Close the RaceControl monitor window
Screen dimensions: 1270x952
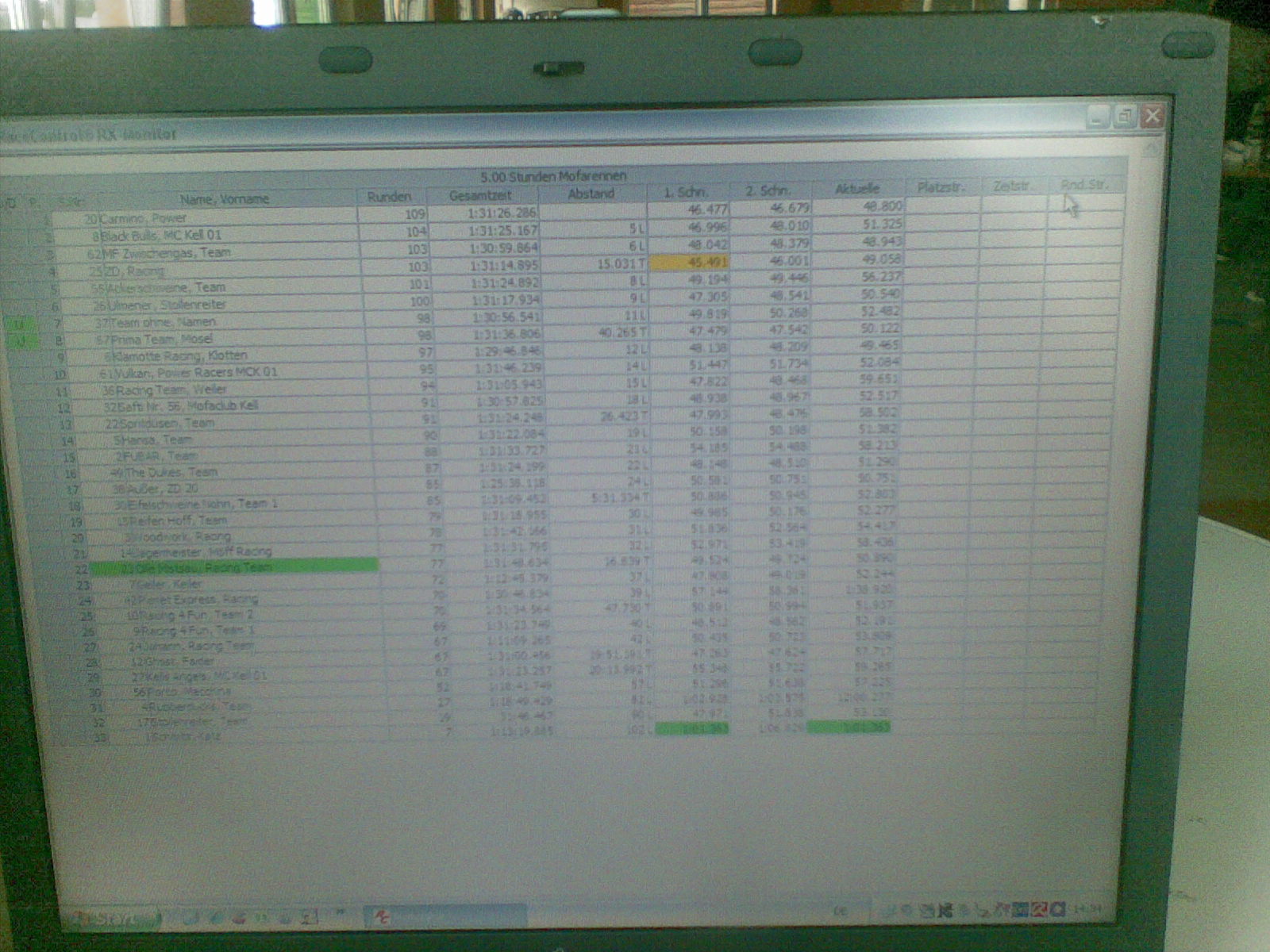click(1152, 117)
